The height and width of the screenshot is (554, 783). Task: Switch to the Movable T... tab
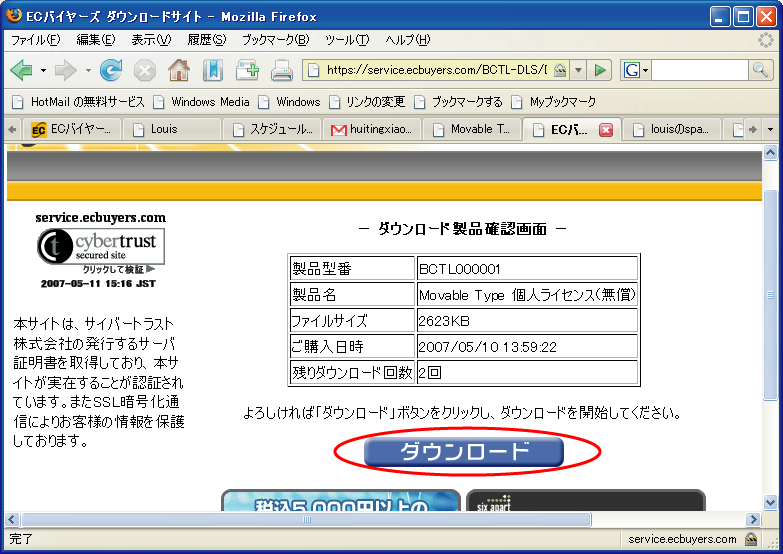pyautogui.click(x=472, y=130)
